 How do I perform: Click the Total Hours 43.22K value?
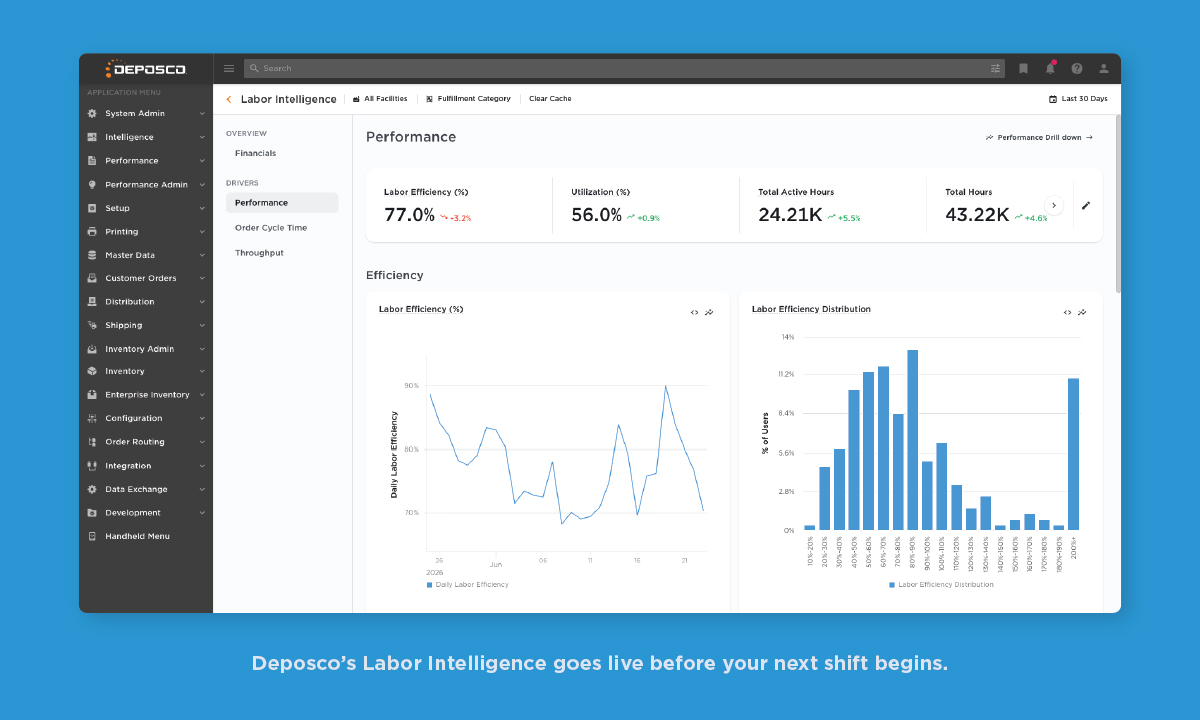977,215
